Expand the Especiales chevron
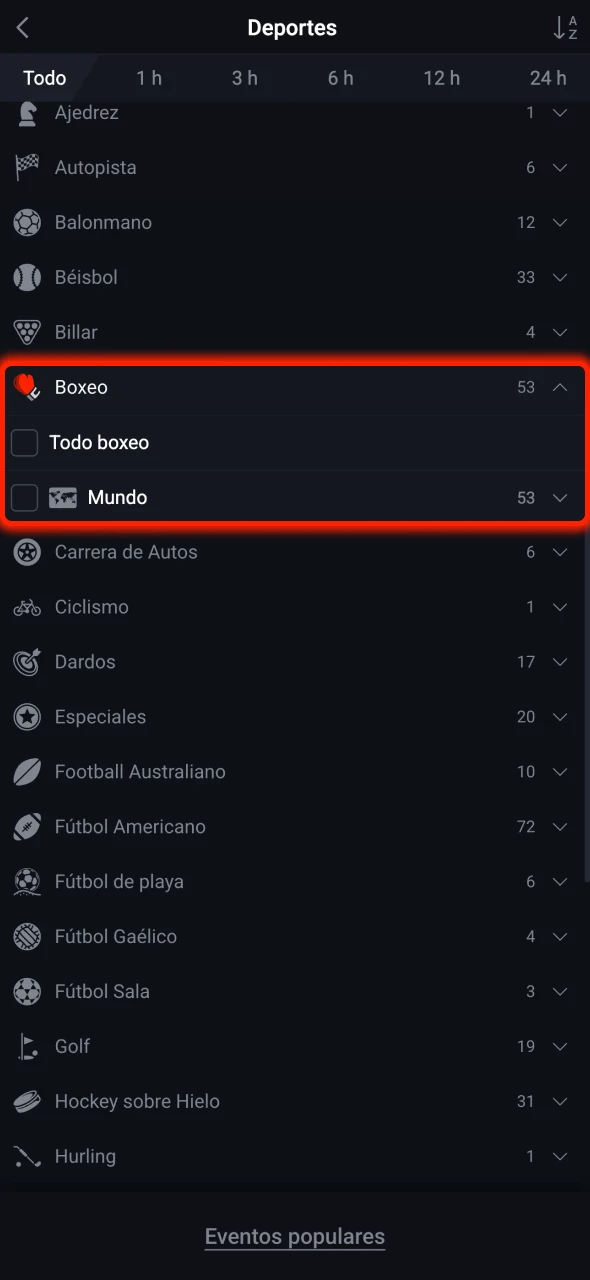 [x=560, y=717]
